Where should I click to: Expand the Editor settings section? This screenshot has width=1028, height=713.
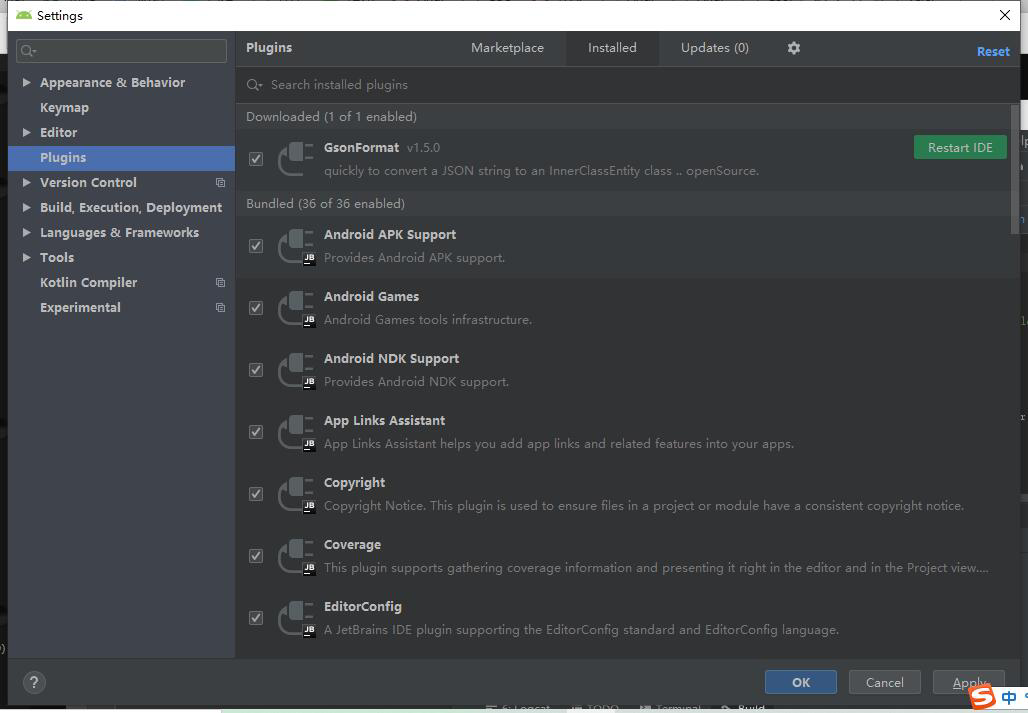pos(26,132)
